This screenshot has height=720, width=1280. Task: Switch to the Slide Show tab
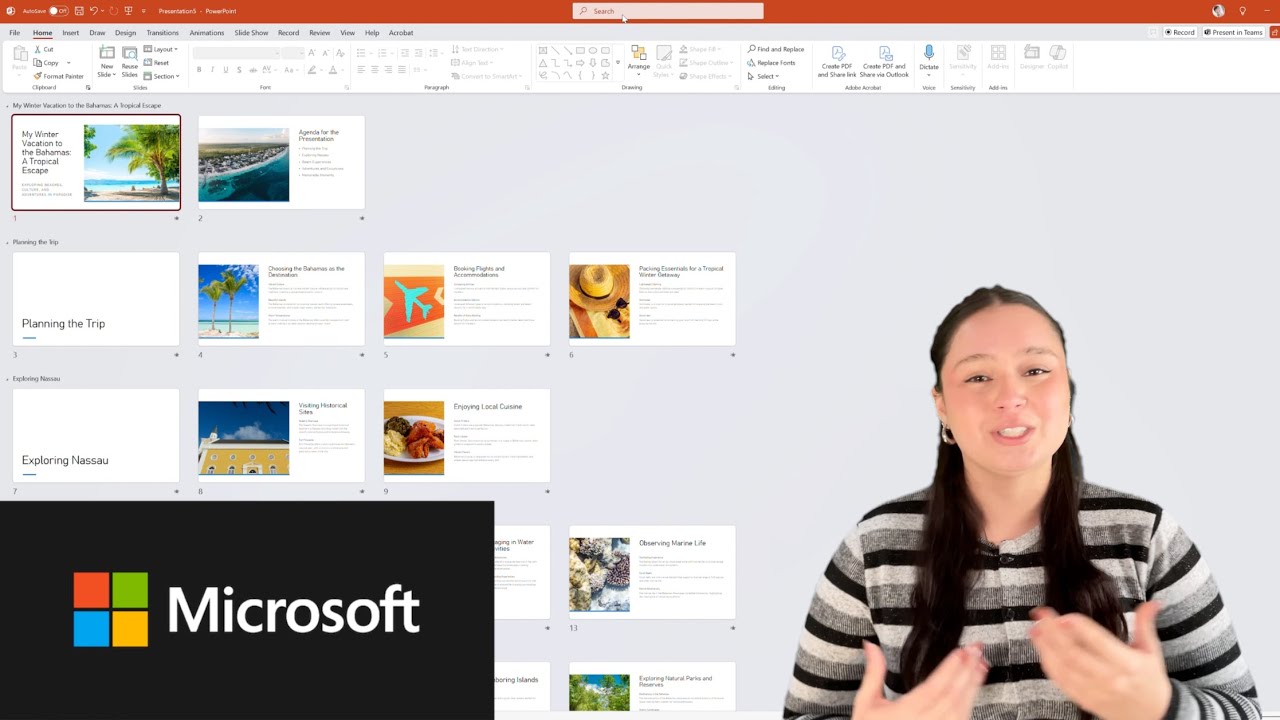[x=251, y=33]
